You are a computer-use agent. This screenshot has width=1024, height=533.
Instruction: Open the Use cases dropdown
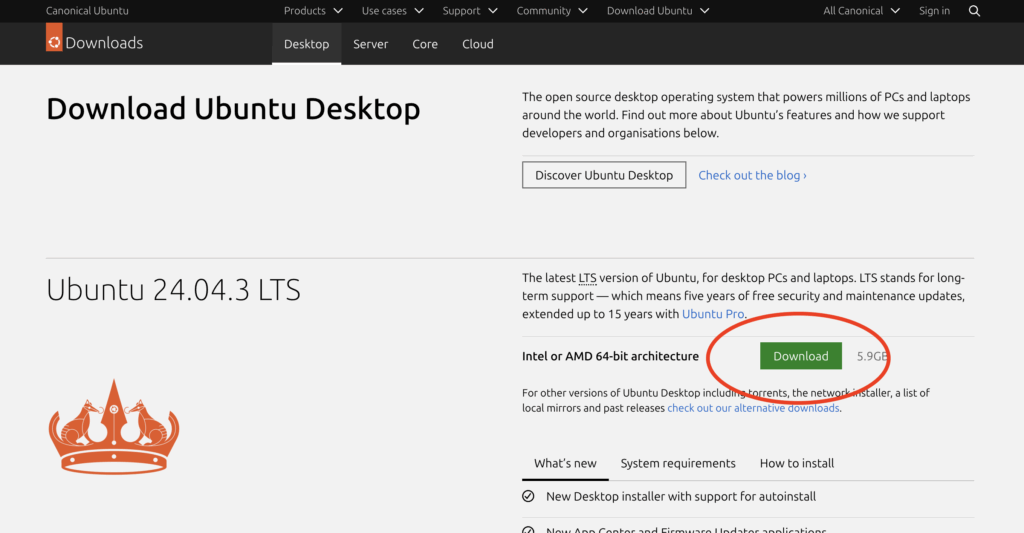392,11
